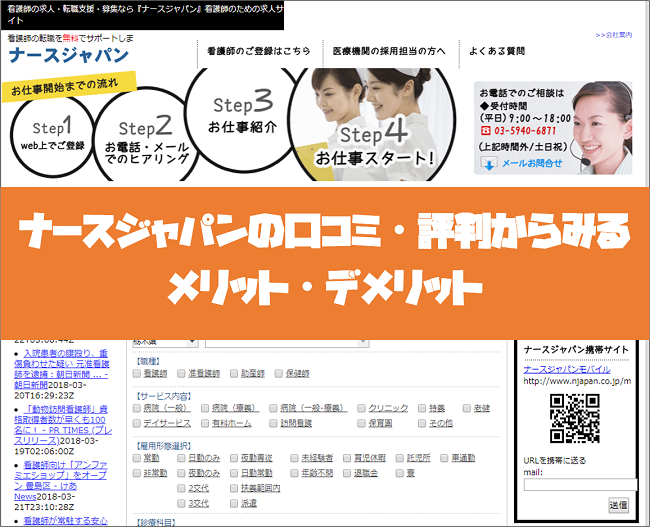650x527 pixels.
Task: Click the ナースジャパンモバイル link
Action: (x=568, y=369)
